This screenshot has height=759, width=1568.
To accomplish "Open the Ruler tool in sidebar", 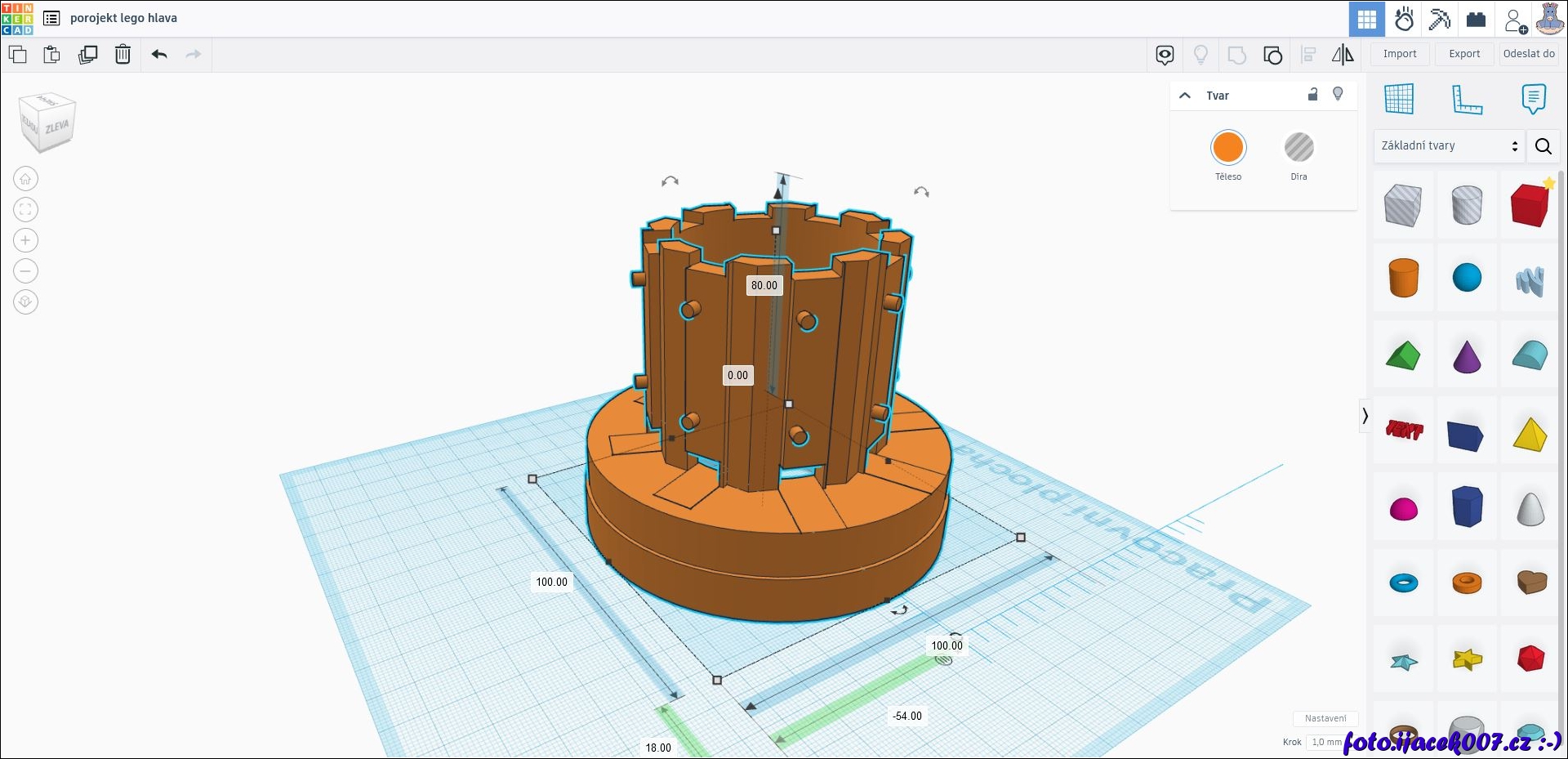I will [x=1467, y=100].
